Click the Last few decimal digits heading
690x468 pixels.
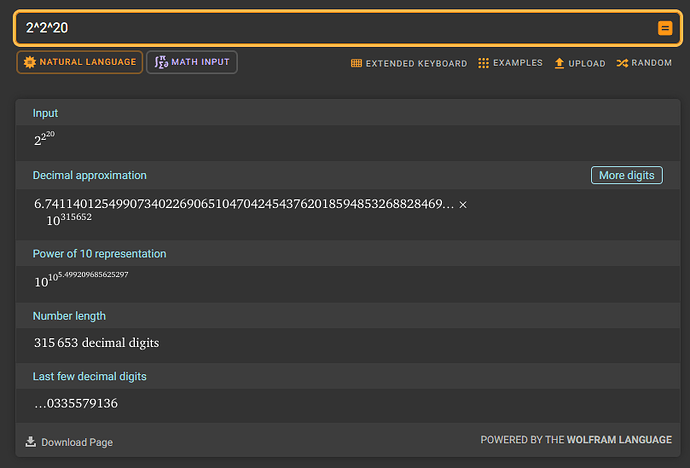89,377
